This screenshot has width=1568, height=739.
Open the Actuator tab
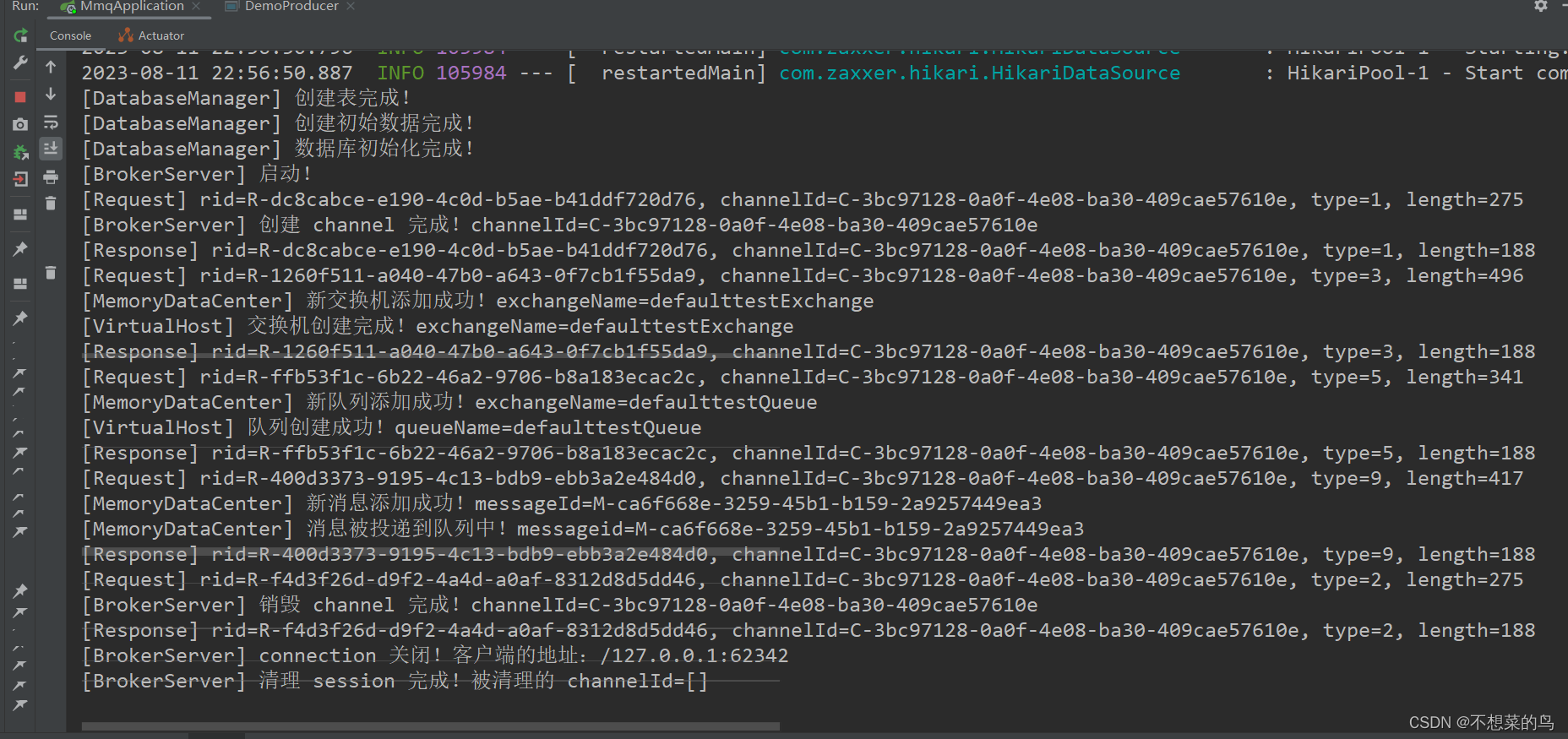pos(151,35)
